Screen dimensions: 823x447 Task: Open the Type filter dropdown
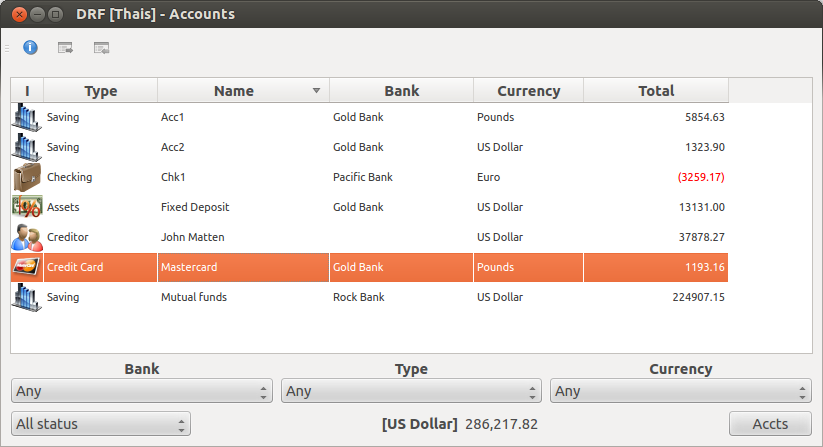click(x=411, y=391)
